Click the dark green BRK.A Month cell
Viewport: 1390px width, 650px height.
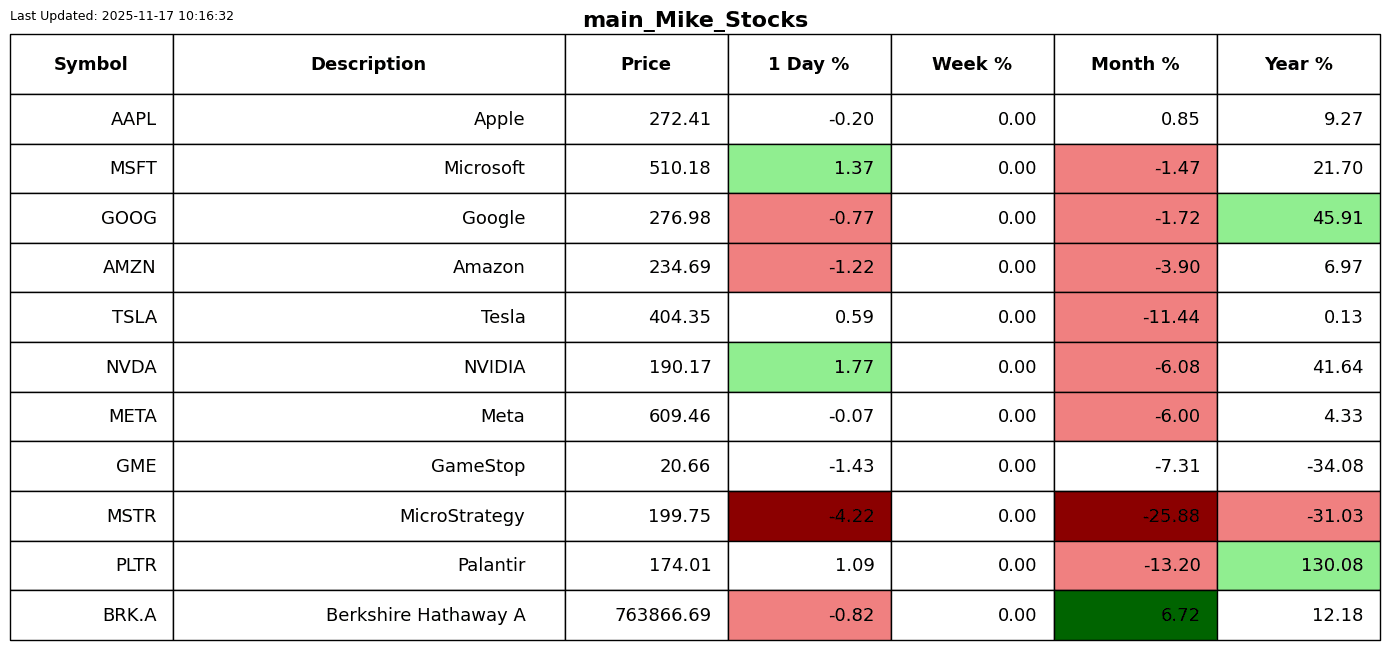click(x=1135, y=615)
